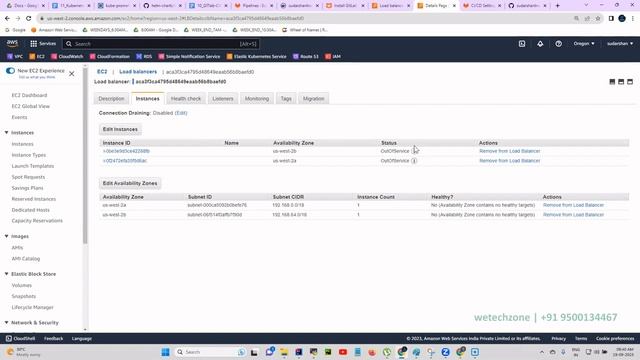Go to Load balancers breadcrumb
The image size is (640, 360).
click(138, 72)
